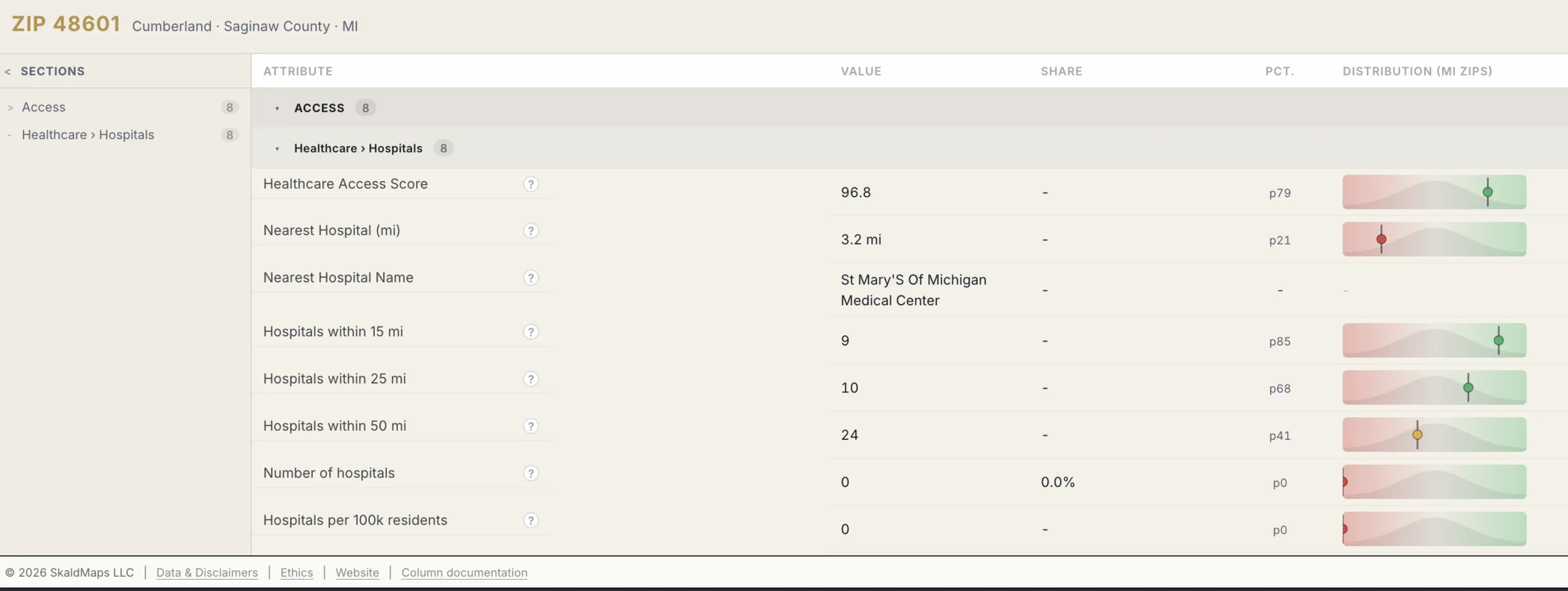Click the Hospitals within 50 mi distribution chart

pos(1434,435)
